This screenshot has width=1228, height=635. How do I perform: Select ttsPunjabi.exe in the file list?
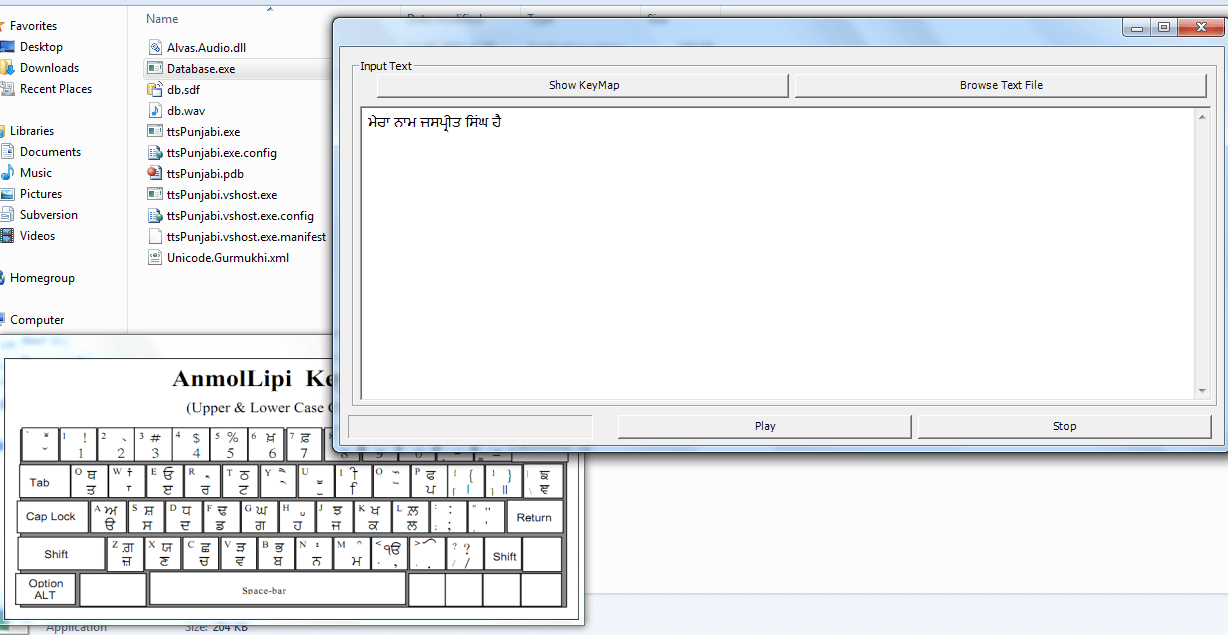point(203,132)
